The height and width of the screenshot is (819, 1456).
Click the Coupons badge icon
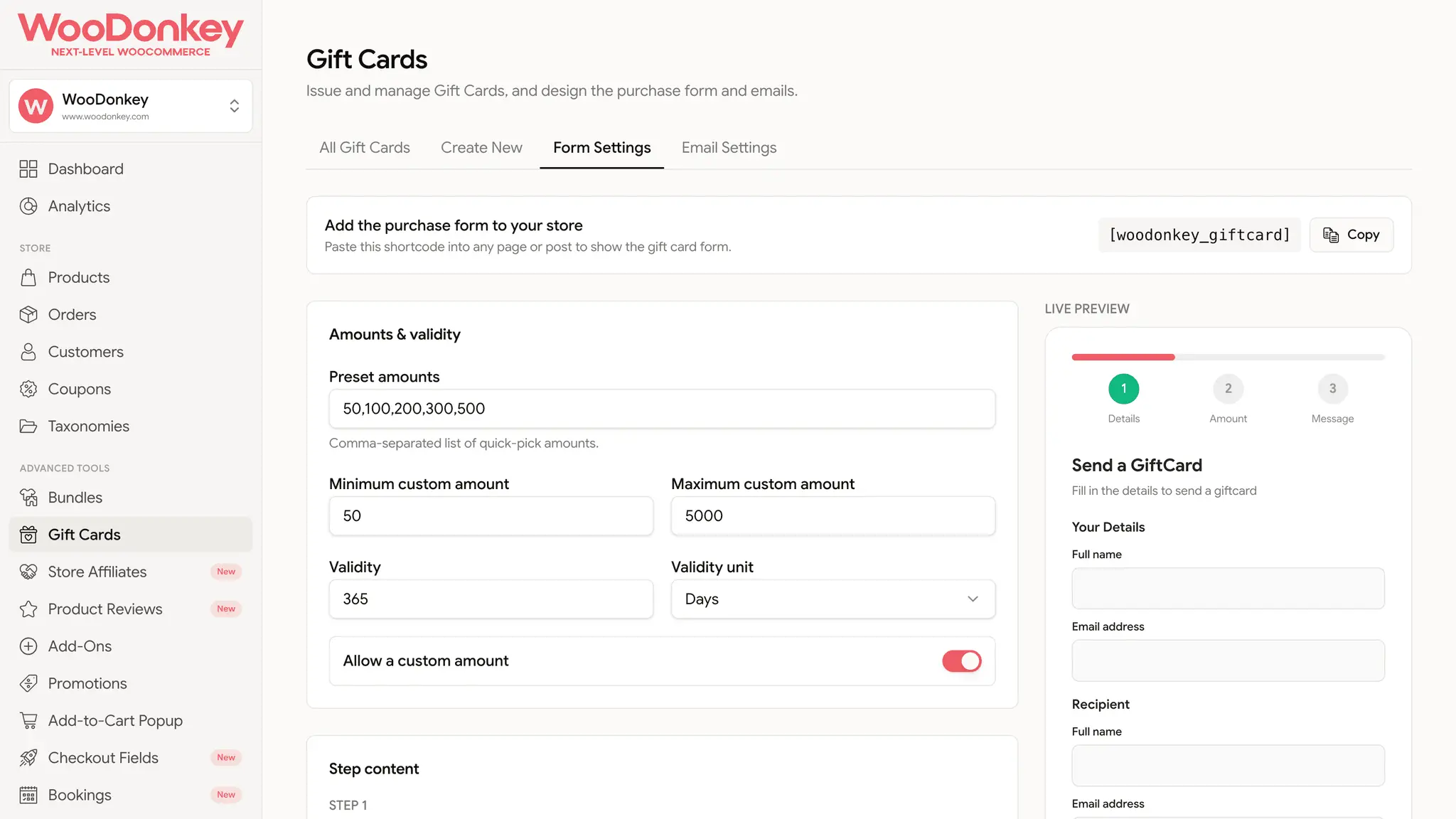pos(28,389)
